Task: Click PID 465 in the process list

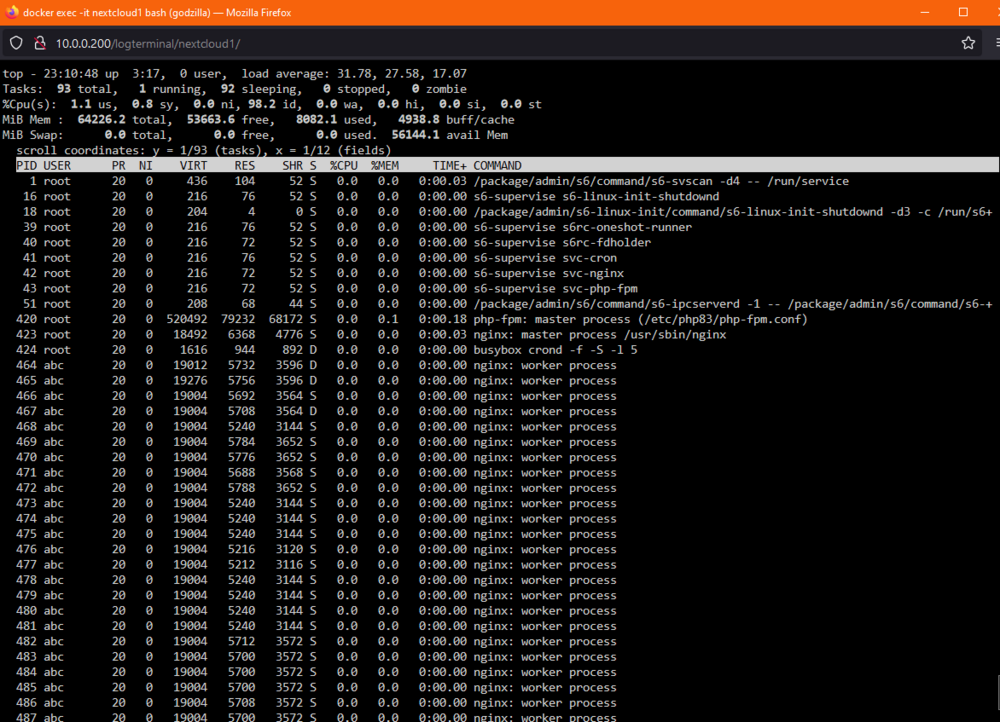Action: (x=26, y=380)
